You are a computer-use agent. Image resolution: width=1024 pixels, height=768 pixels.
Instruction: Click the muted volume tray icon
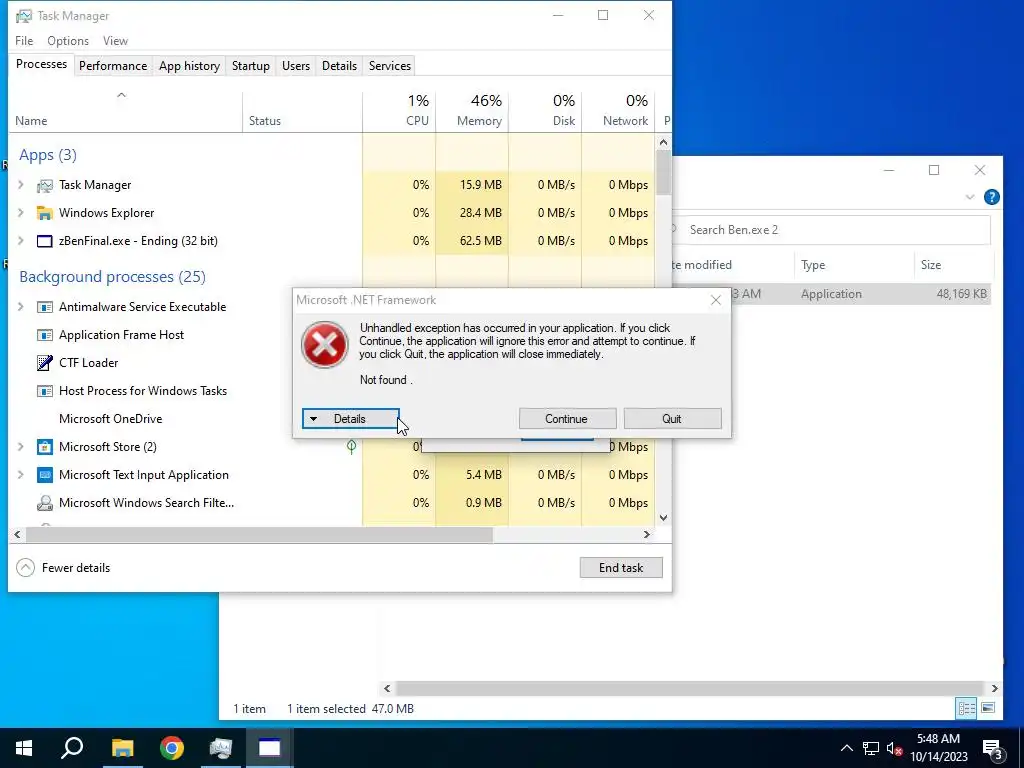click(895, 748)
